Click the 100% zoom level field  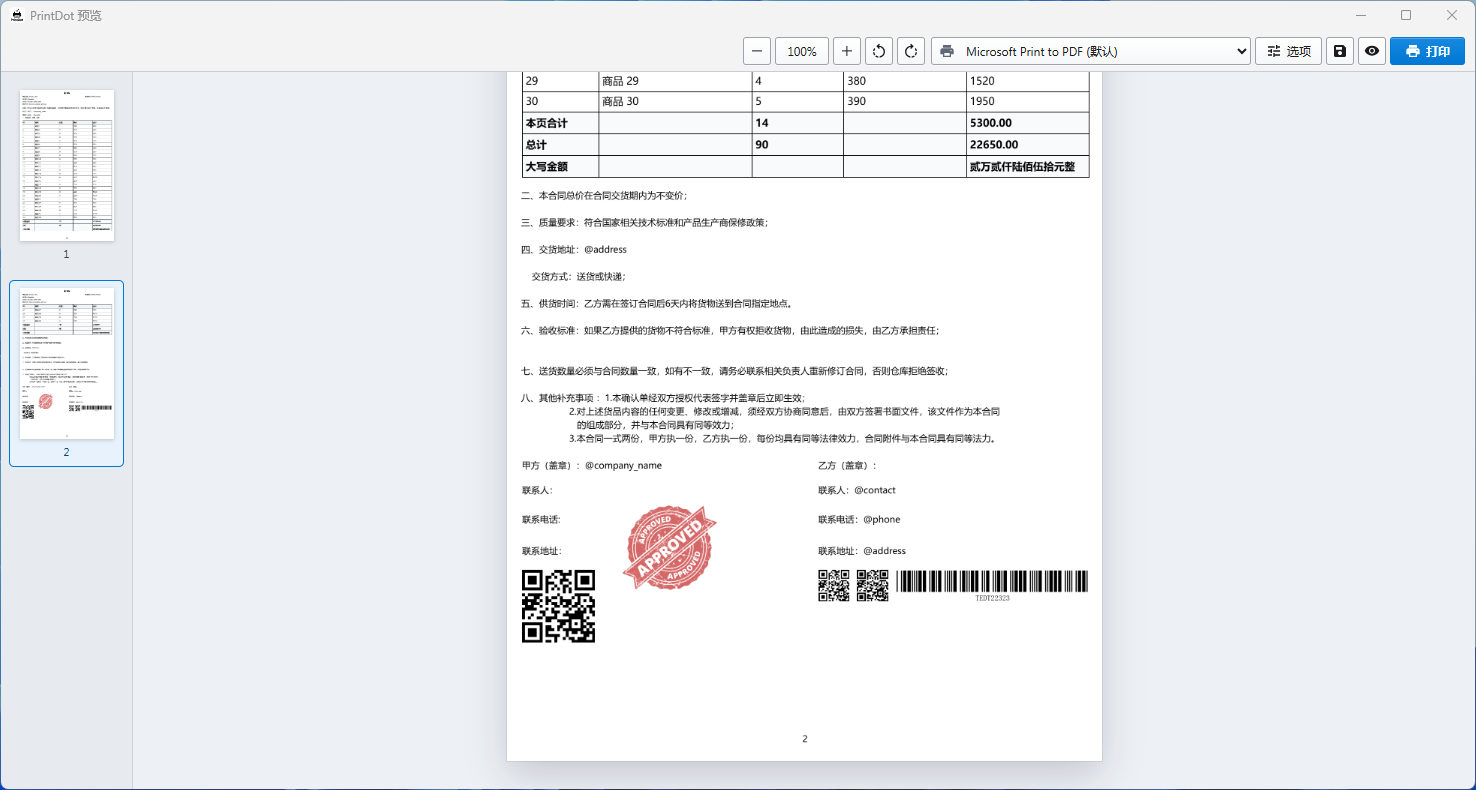pos(802,51)
